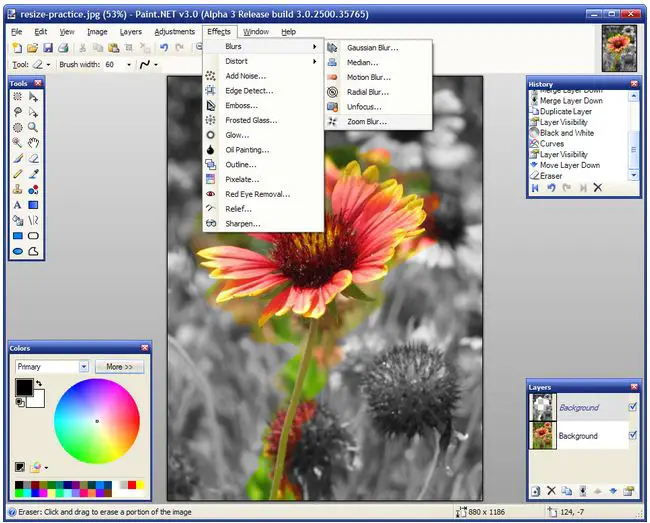Image resolution: width=650 pixels, height=523 pixels.
Task: Click the image thumbnail at top right
Action: (619, 48)
